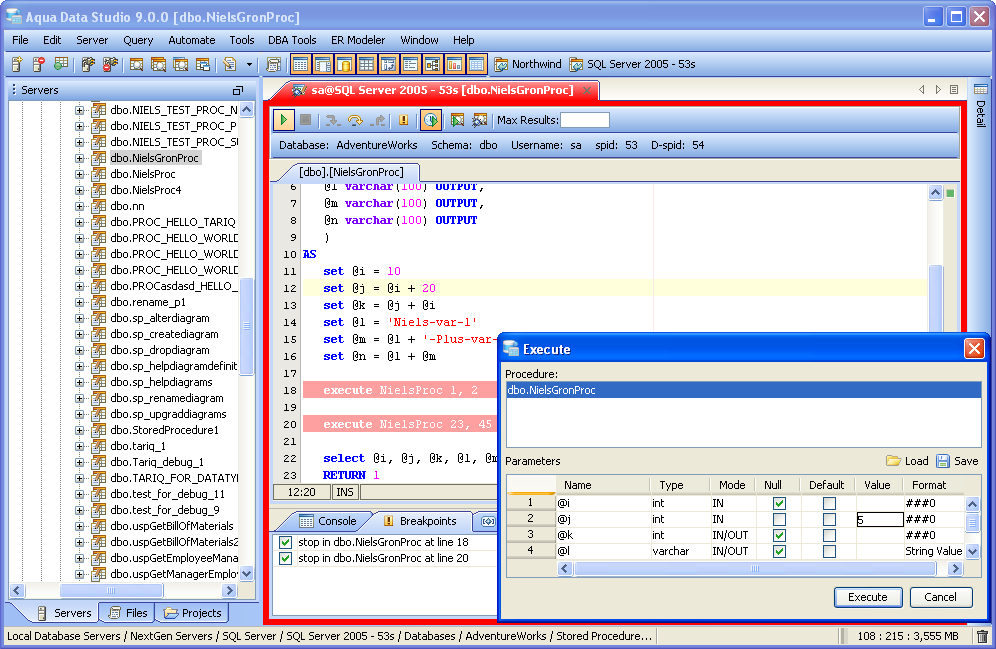
Task: Click the Cancel button in the dialog
Action: point(940,597)
